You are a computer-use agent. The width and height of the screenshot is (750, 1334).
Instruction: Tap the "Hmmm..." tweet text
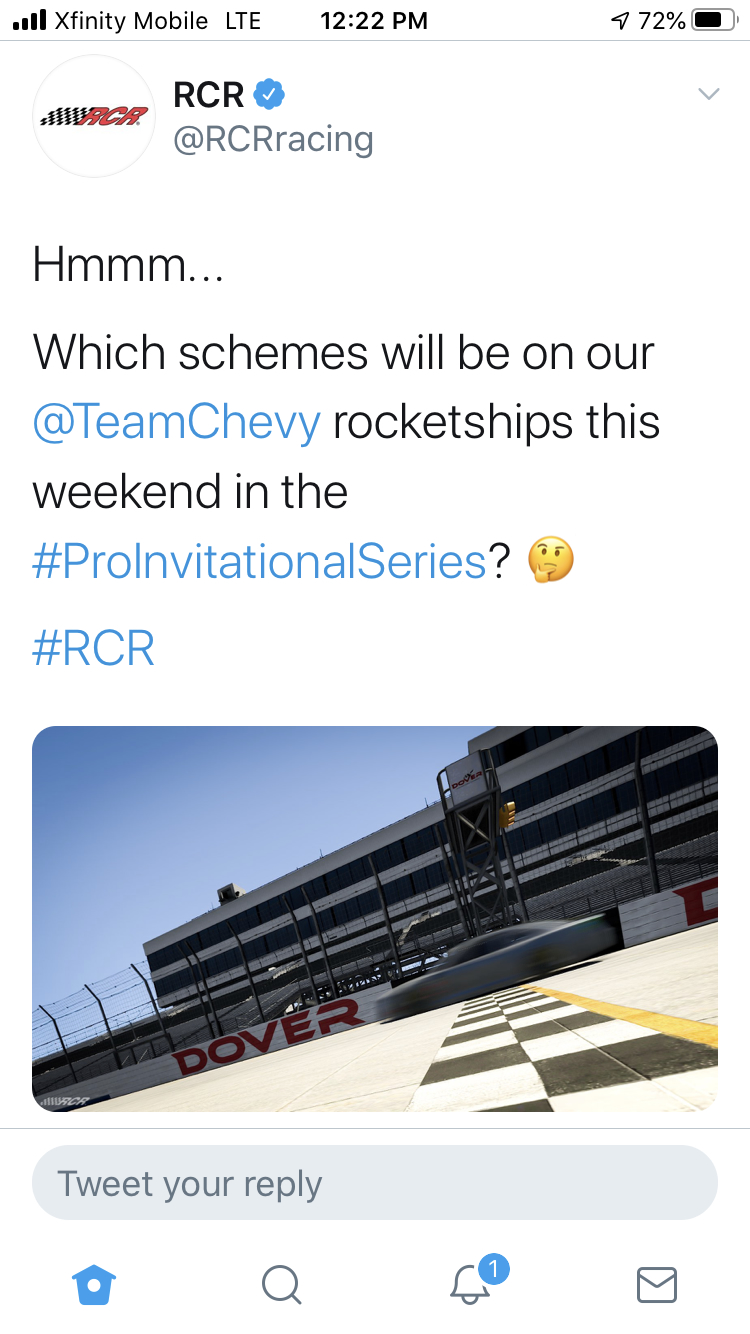click(x=128, y=265)
